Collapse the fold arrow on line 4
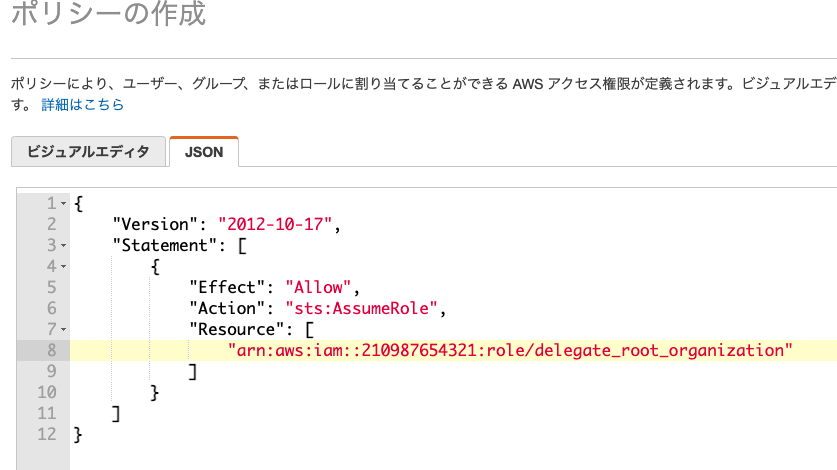Image resolution: width=837 pixels, height=470 pixels. 64,267
